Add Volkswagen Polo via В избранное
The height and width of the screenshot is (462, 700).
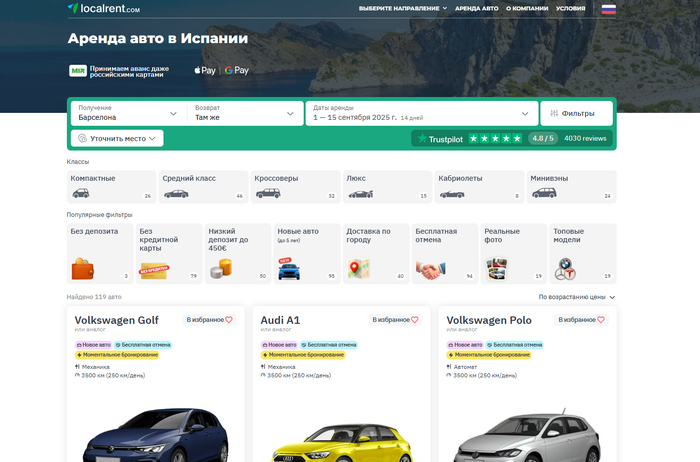[581, 320]
